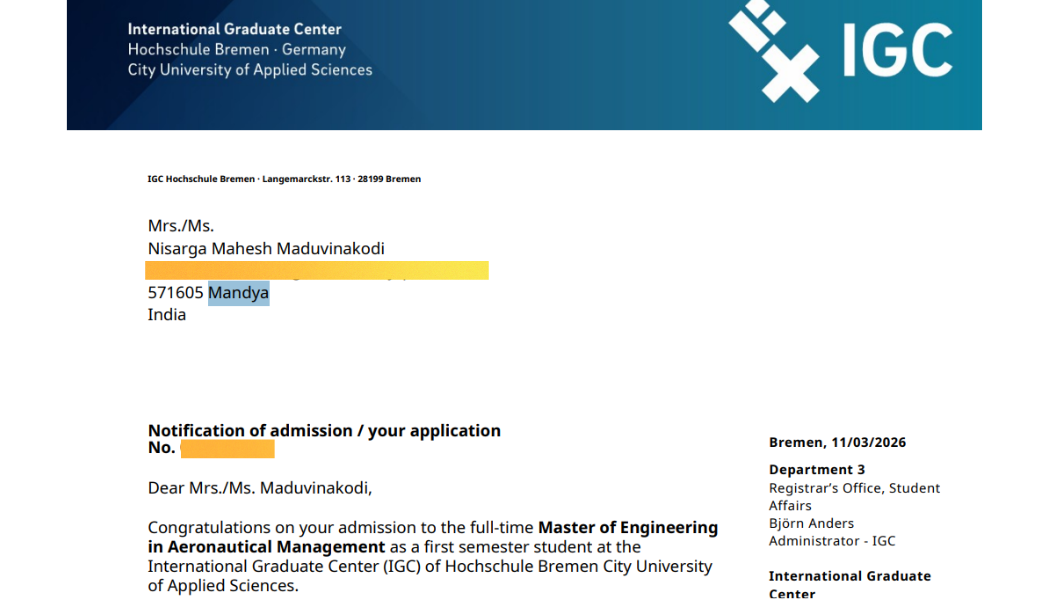1050x600 pixels.
Task: Click the sender address line 'IGC Hochschule Bremen · Langemarckstr. 113'
Action: (x=249, y=179)
